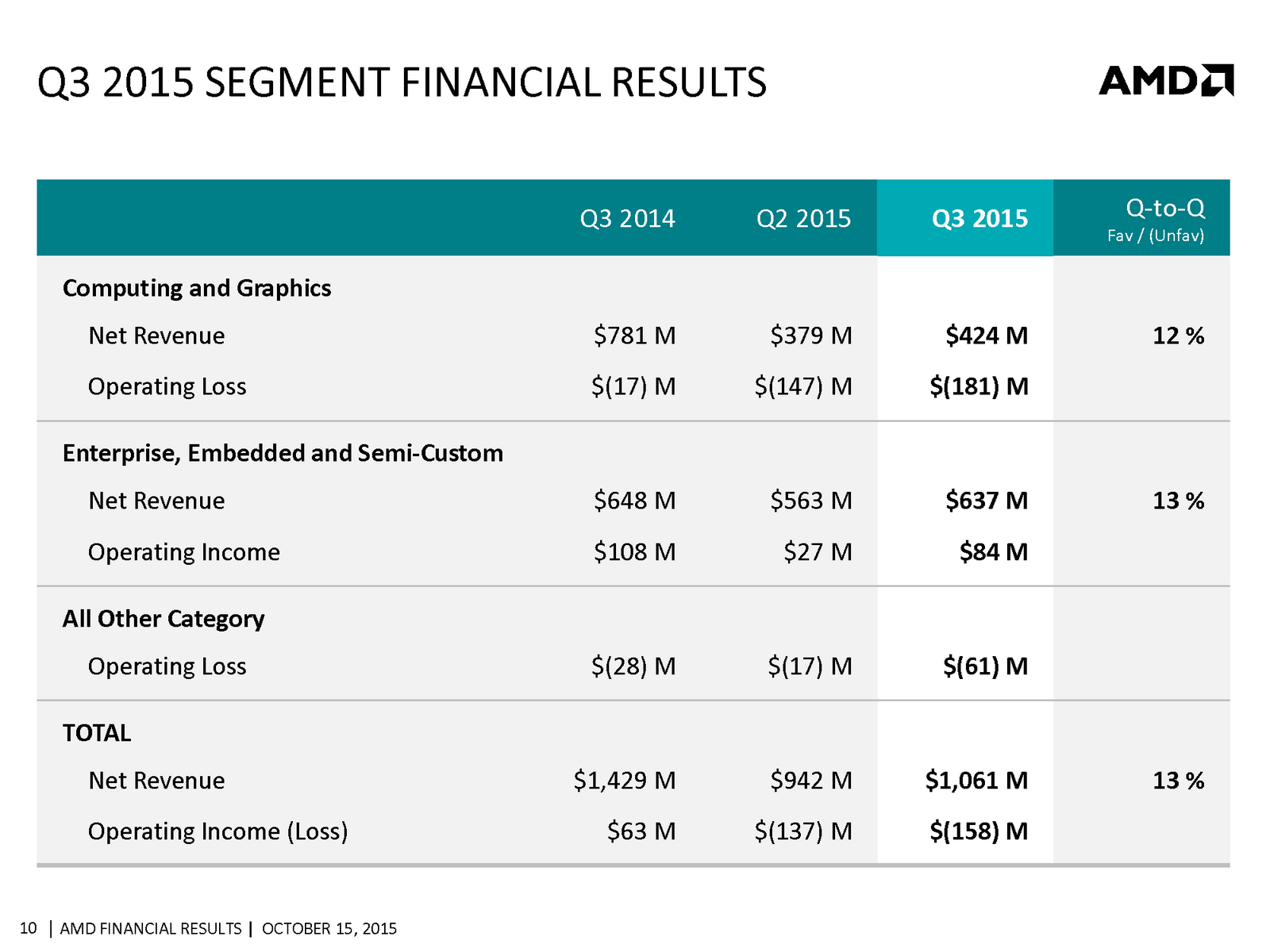1270x952 pixels.
Task: Click the $(181) M operating loss value
Action: pos(979,386)
